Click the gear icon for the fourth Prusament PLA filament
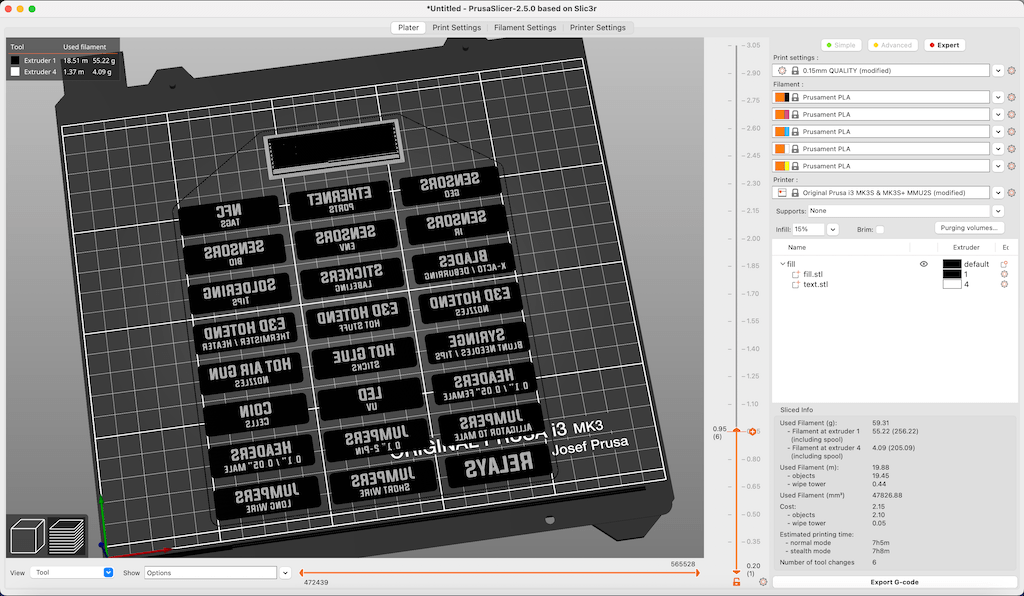Screen dimensions: 1024x596 coord(1012,149)
